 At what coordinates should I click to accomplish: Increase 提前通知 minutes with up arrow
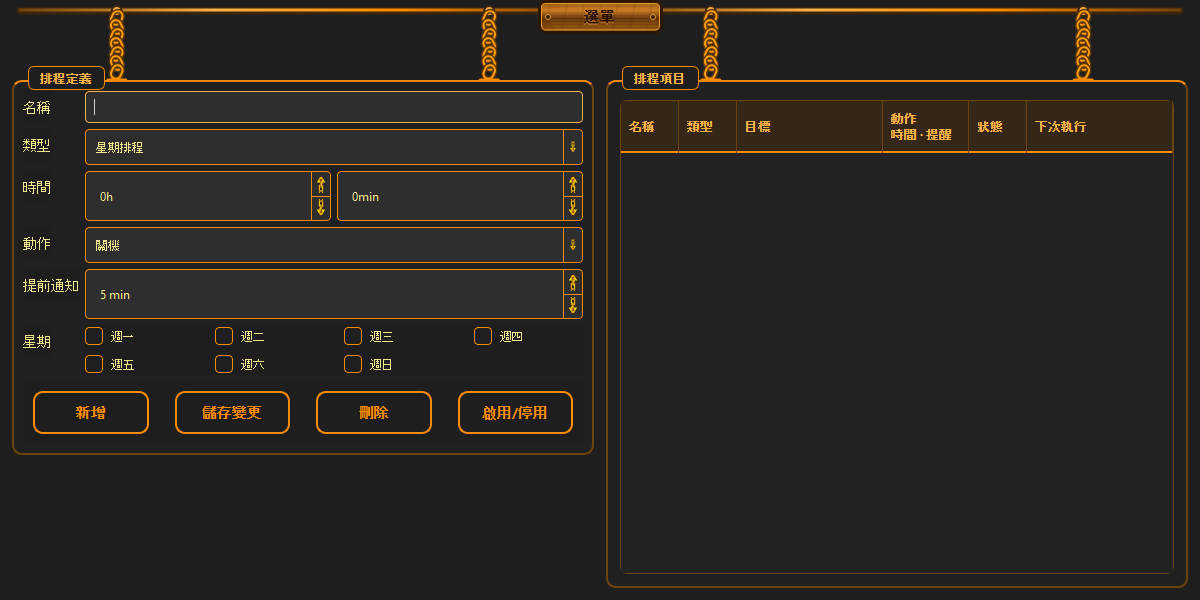pyautogui.click(x=573, y=282)
